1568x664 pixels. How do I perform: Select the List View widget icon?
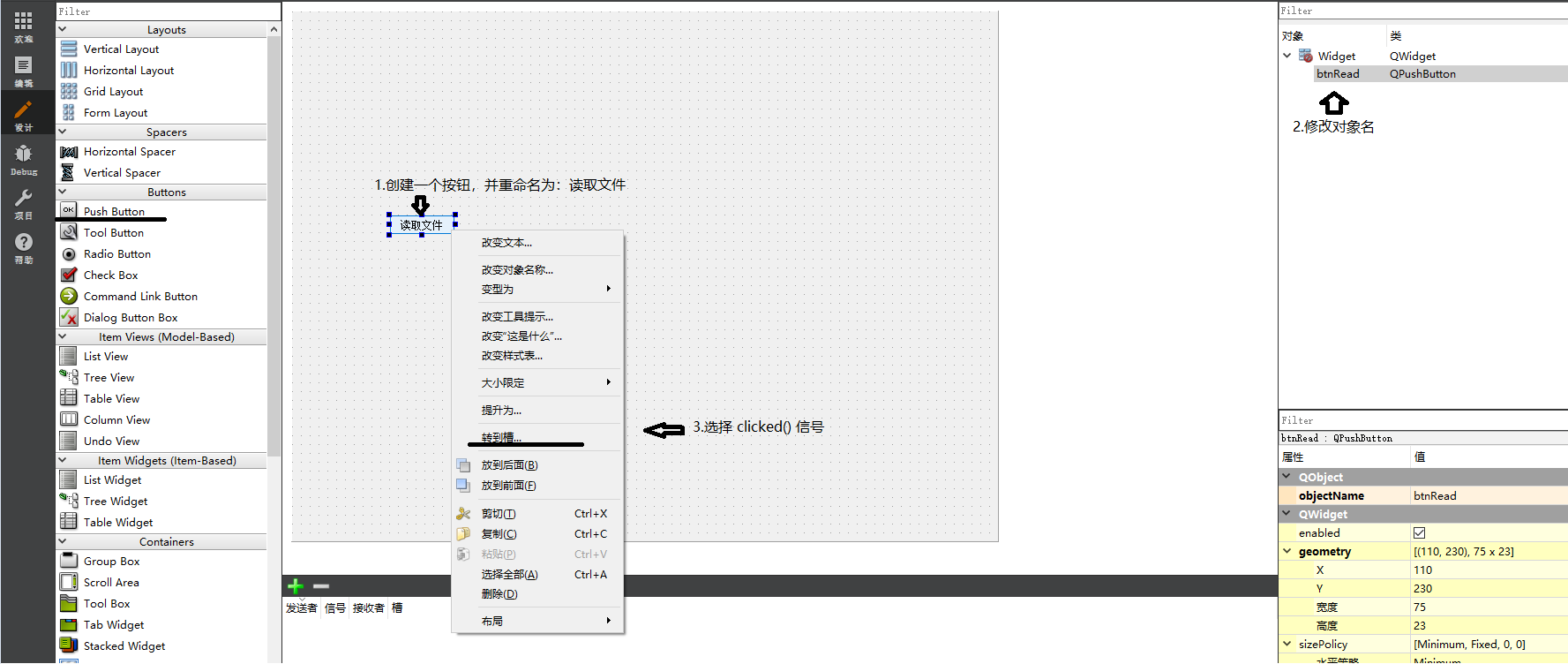tap(69, 356)
